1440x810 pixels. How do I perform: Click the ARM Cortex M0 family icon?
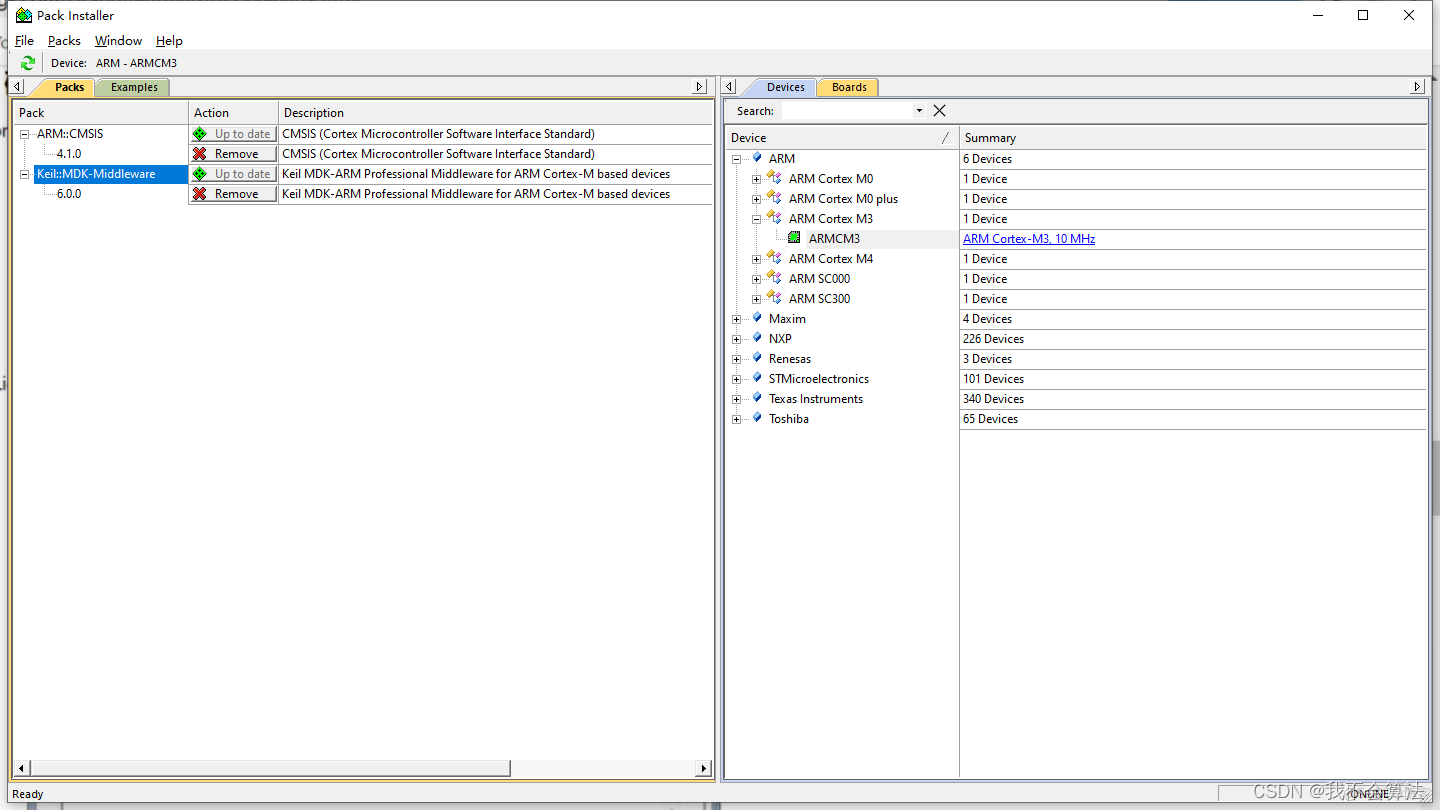pos(774,178)
